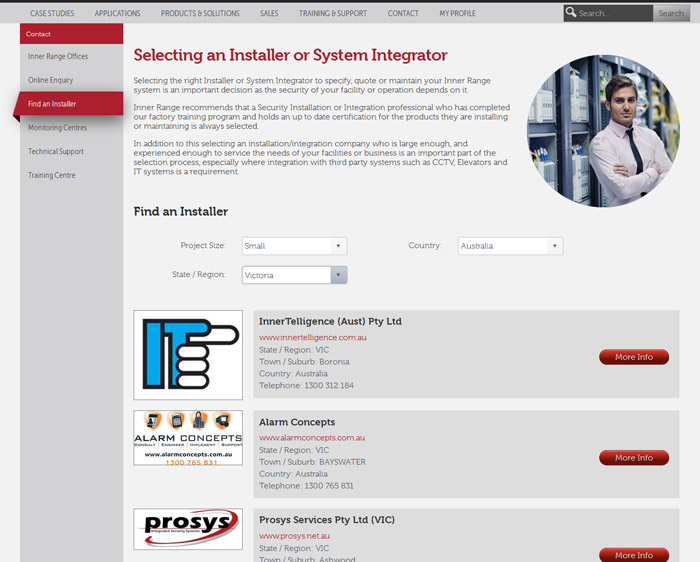The image size is (700, 562).
Task: Open Monitoring Centres sidebar item
Action: (57, 128)
